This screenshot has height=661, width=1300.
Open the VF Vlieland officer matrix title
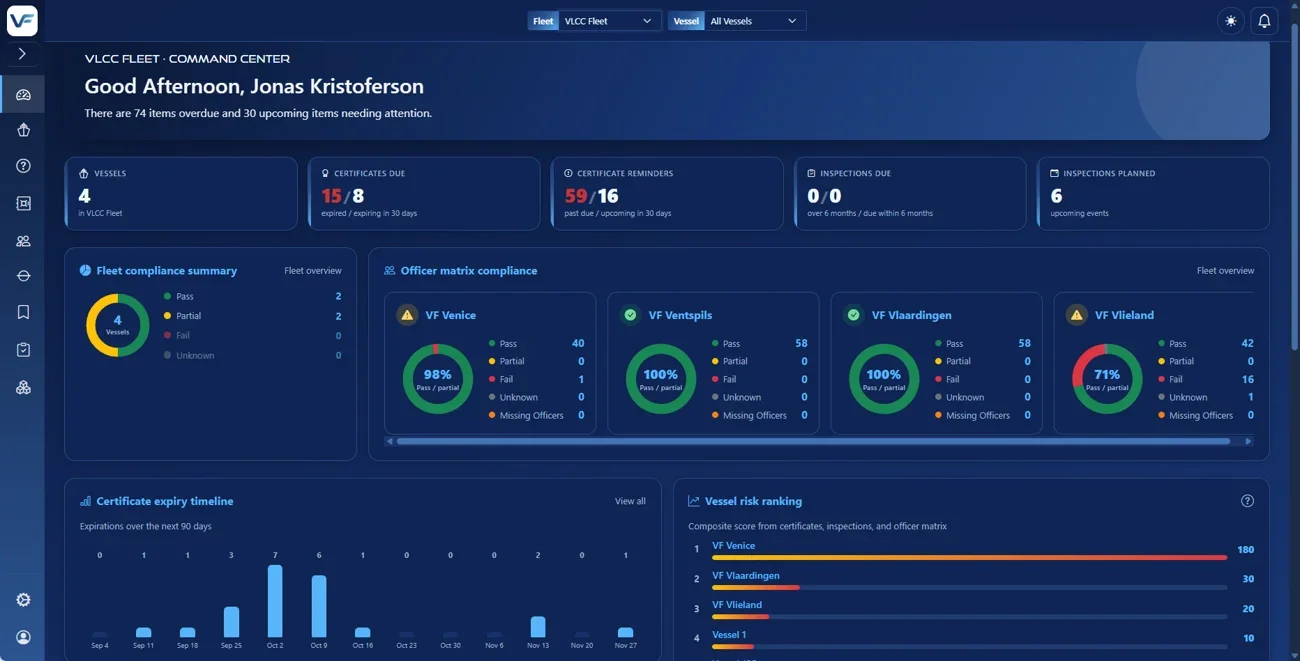pyautogui.click(x=1124, y=315)
